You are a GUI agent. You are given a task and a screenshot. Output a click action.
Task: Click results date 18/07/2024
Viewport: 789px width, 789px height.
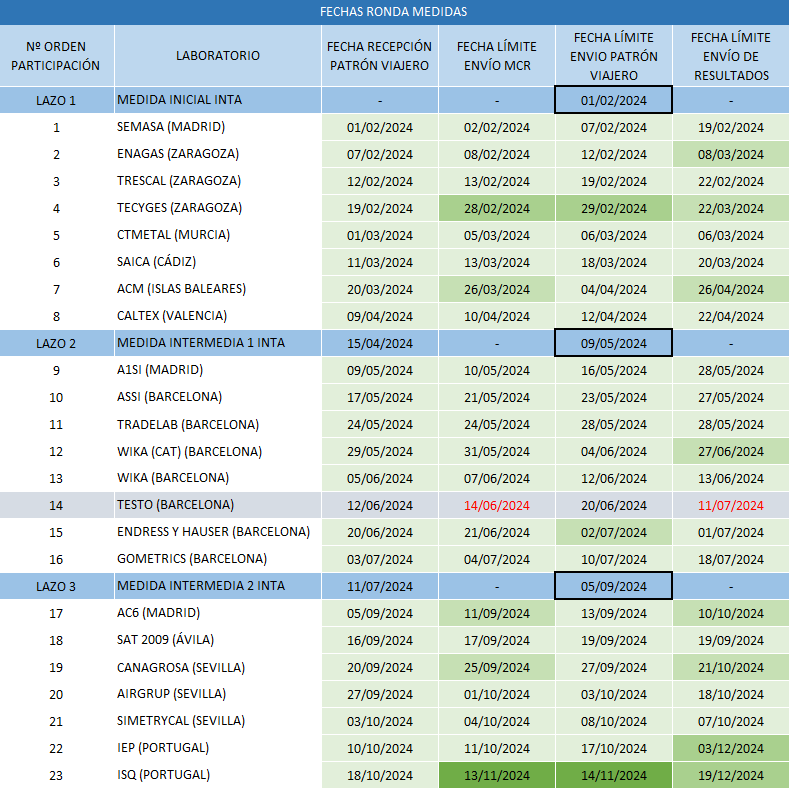pos(731,559)
